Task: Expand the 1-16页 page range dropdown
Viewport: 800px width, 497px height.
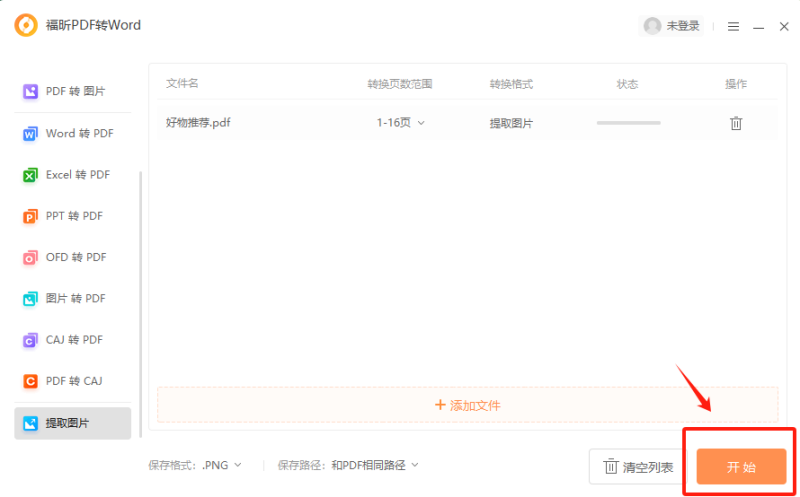Action: 401,123
